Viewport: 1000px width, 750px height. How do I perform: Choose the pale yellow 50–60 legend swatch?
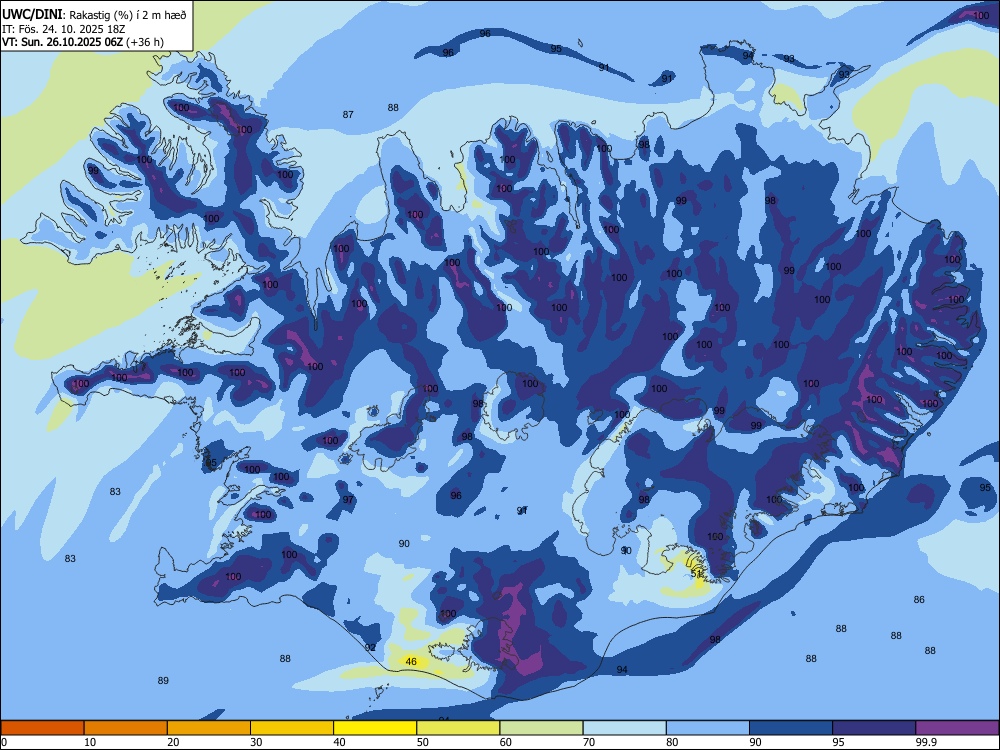458,728
